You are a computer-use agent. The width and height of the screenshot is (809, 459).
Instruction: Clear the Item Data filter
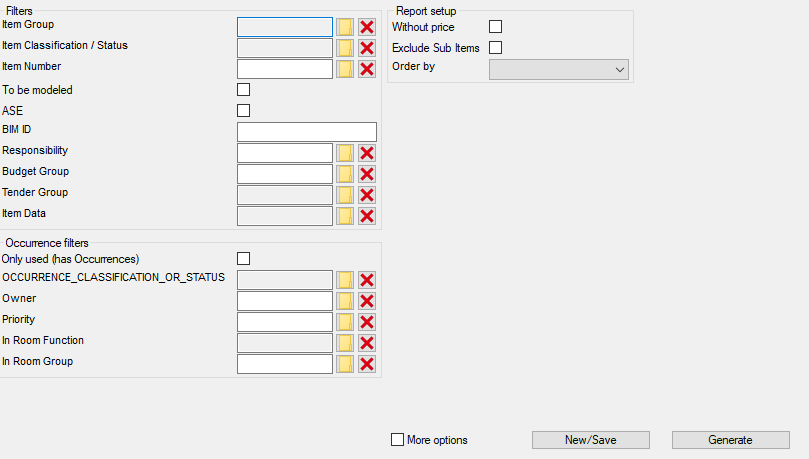coord(367,216)
